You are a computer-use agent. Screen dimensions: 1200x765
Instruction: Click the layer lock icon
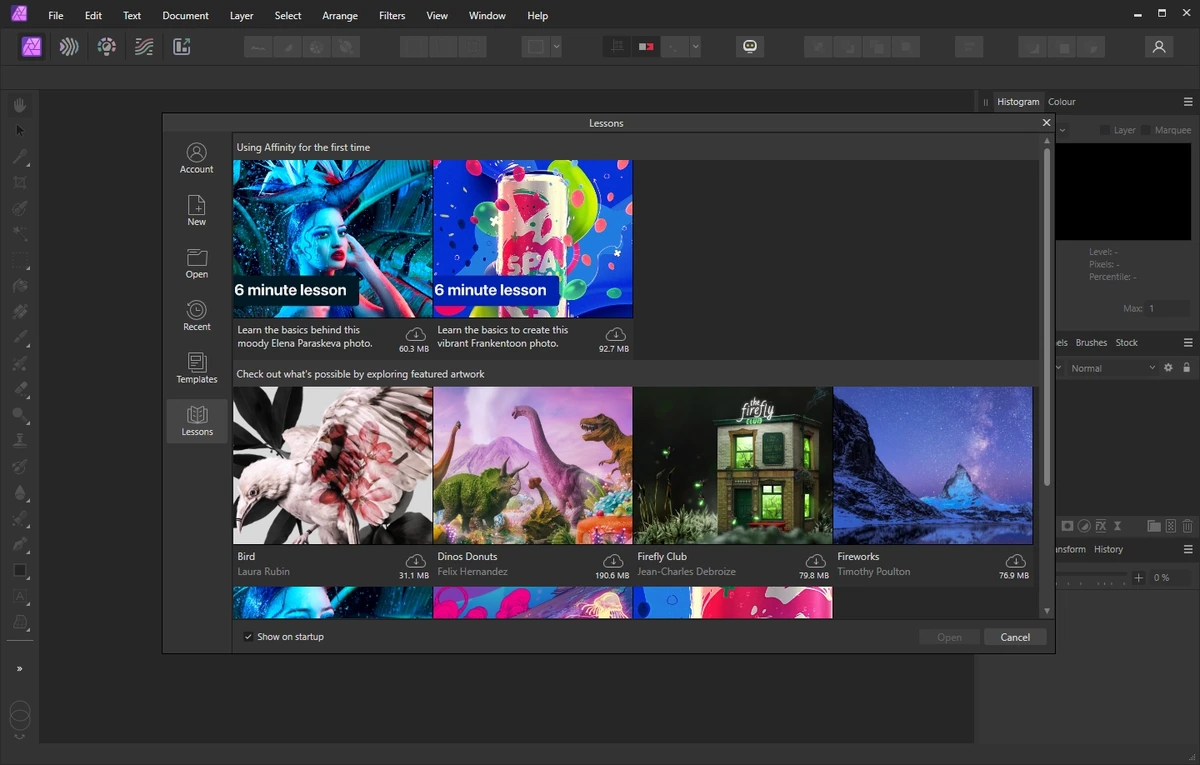[1186, 368]
